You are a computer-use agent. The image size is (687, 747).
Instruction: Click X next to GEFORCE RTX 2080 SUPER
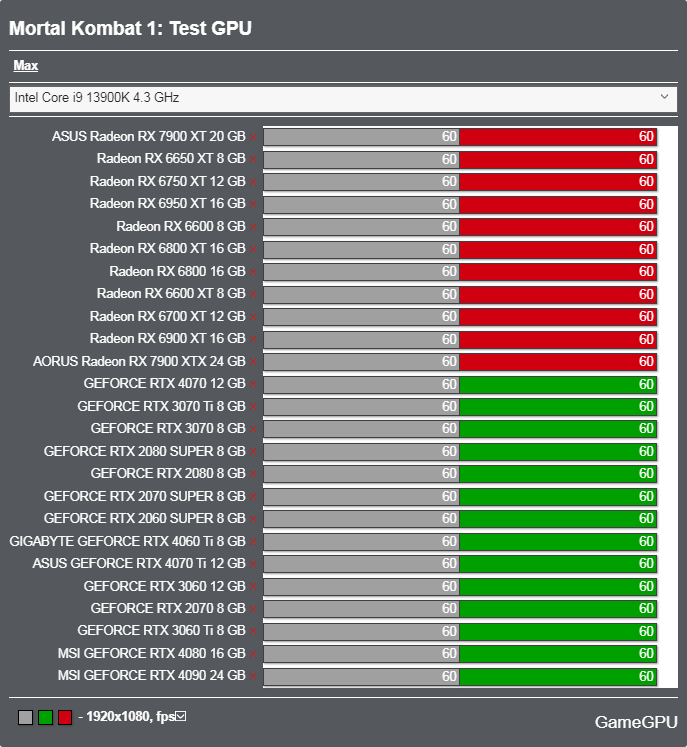(253, 452)
